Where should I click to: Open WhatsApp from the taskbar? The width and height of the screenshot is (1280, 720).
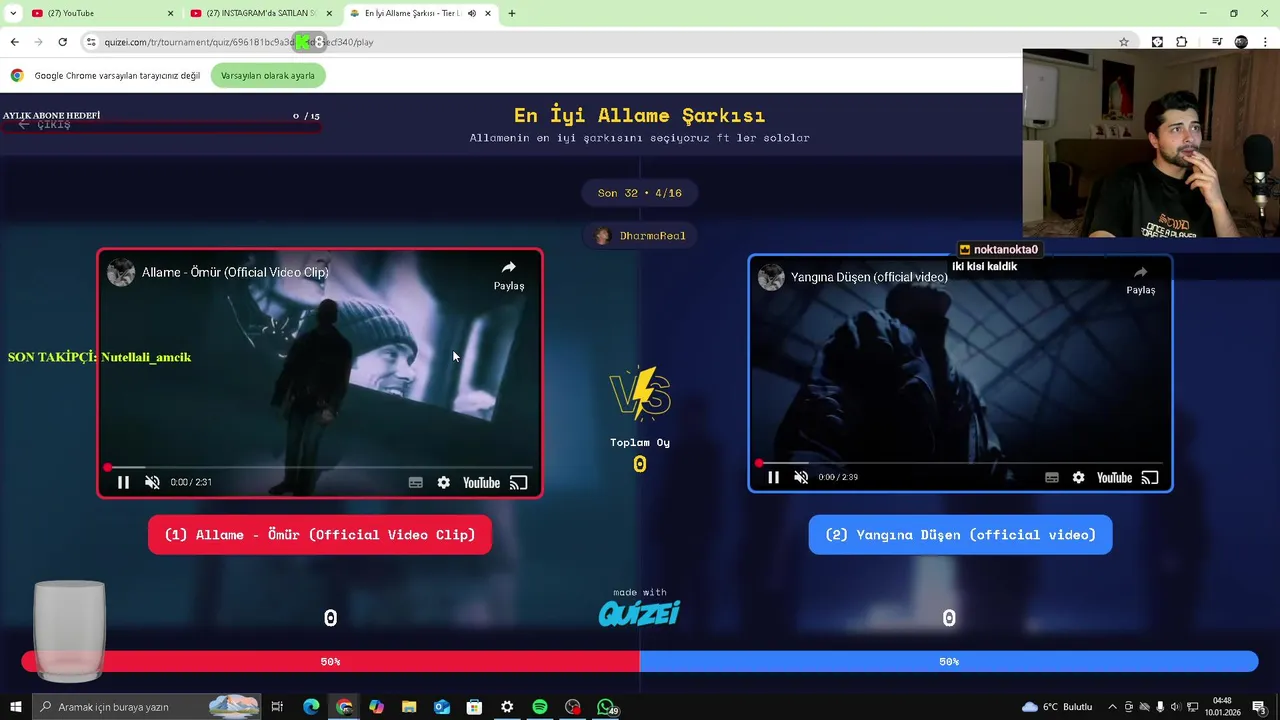click(606, 707)
